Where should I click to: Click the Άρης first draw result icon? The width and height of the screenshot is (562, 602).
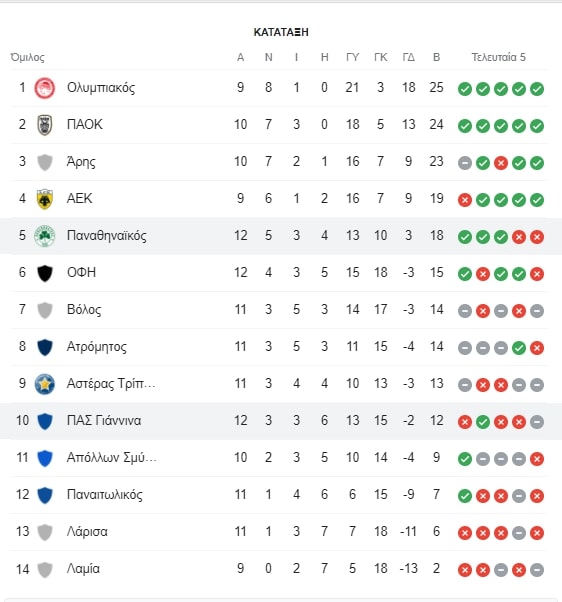[x=464, y=163]
